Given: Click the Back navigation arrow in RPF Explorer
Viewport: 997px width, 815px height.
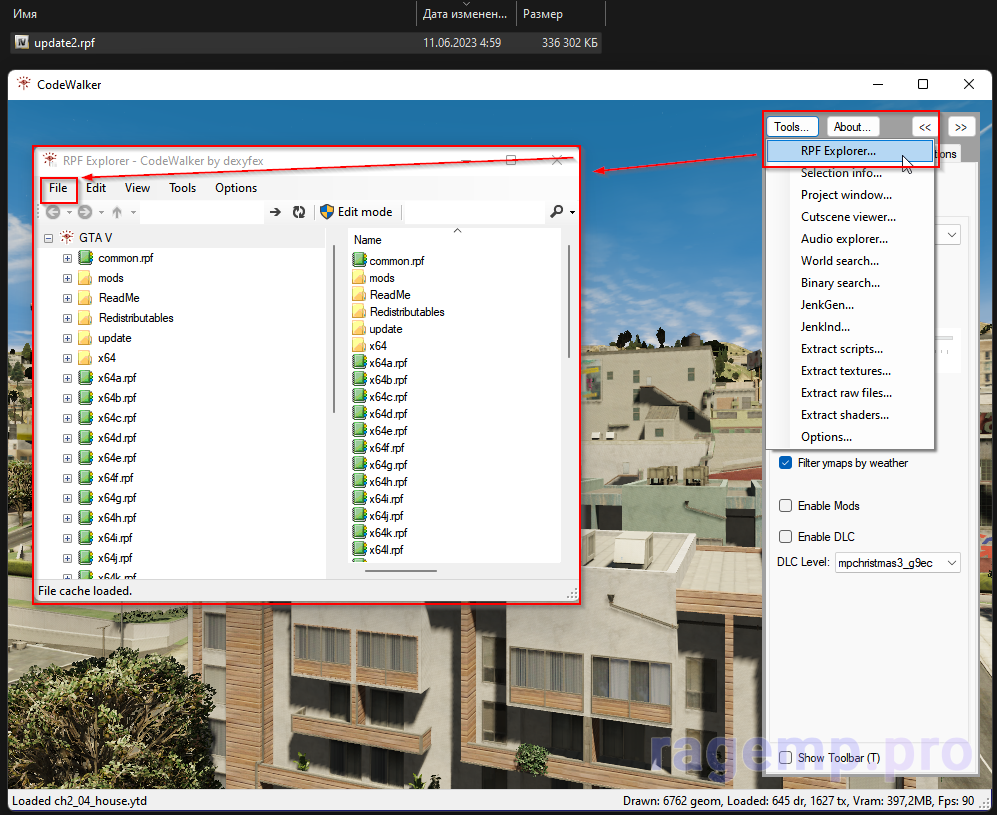Looking at the screenshot, I should [x=53, y=212].
